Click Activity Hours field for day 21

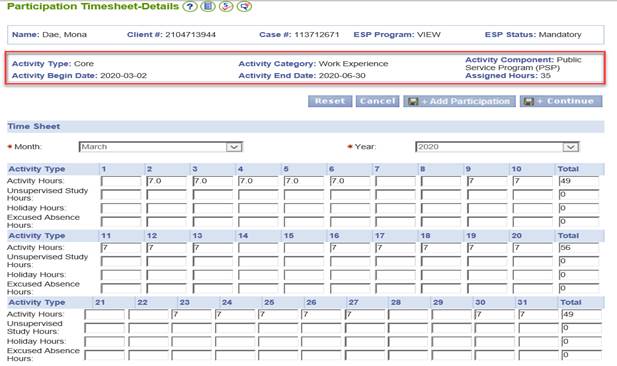pos(105,315)
